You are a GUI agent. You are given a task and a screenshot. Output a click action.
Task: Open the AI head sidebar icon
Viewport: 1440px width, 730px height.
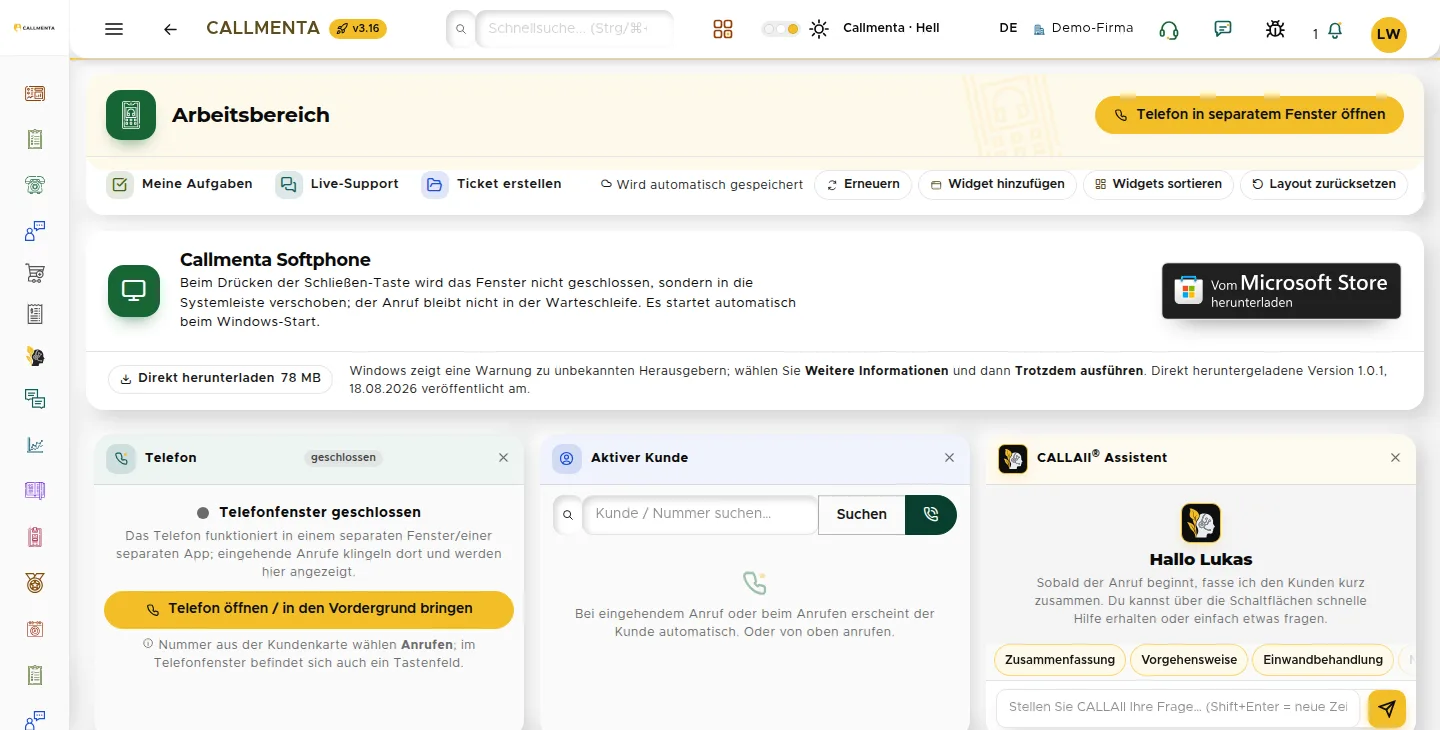tap(35, 356)
